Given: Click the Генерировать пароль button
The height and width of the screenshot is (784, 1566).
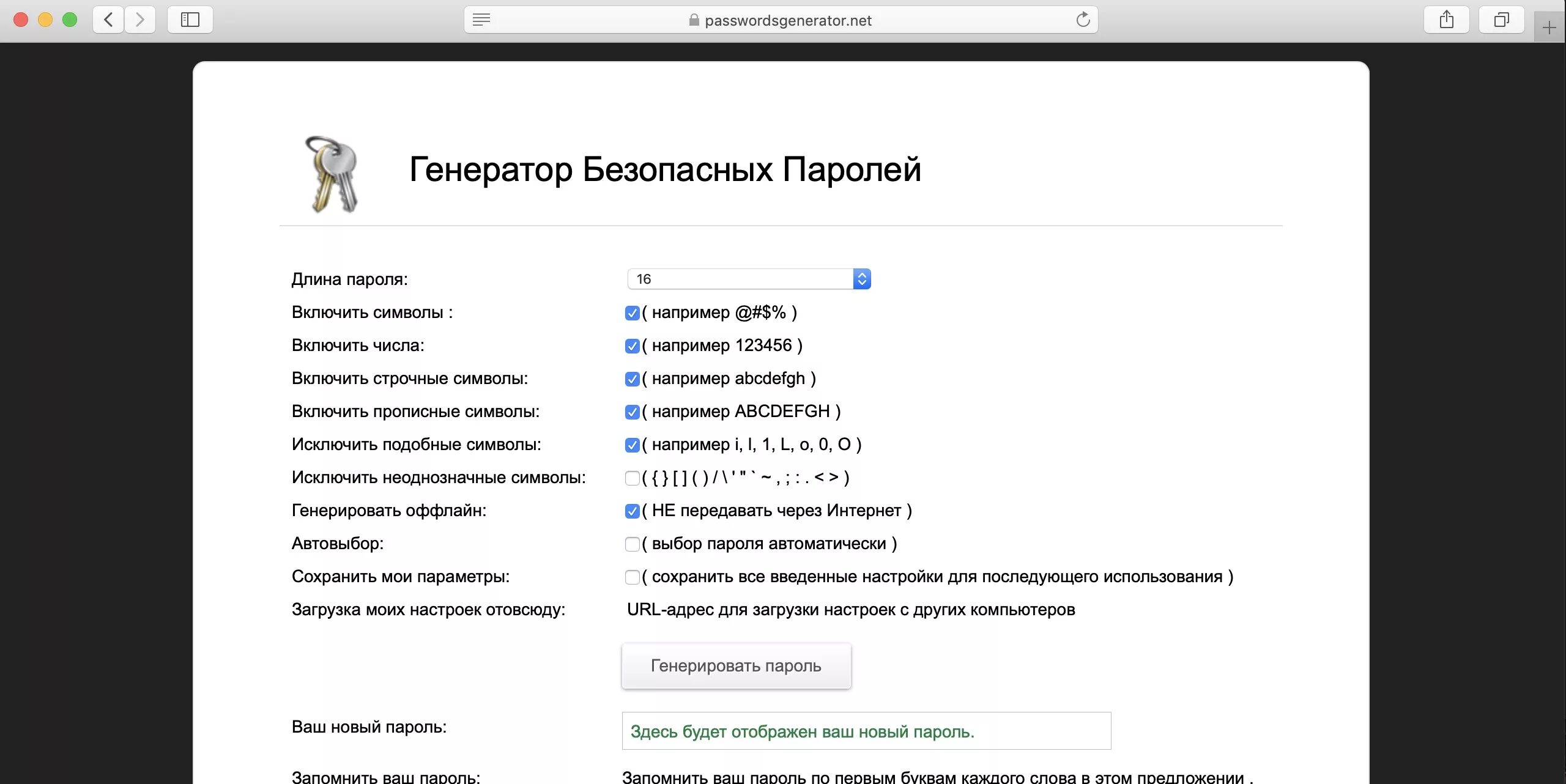Looking at the screenshot, I should [736, 665].
